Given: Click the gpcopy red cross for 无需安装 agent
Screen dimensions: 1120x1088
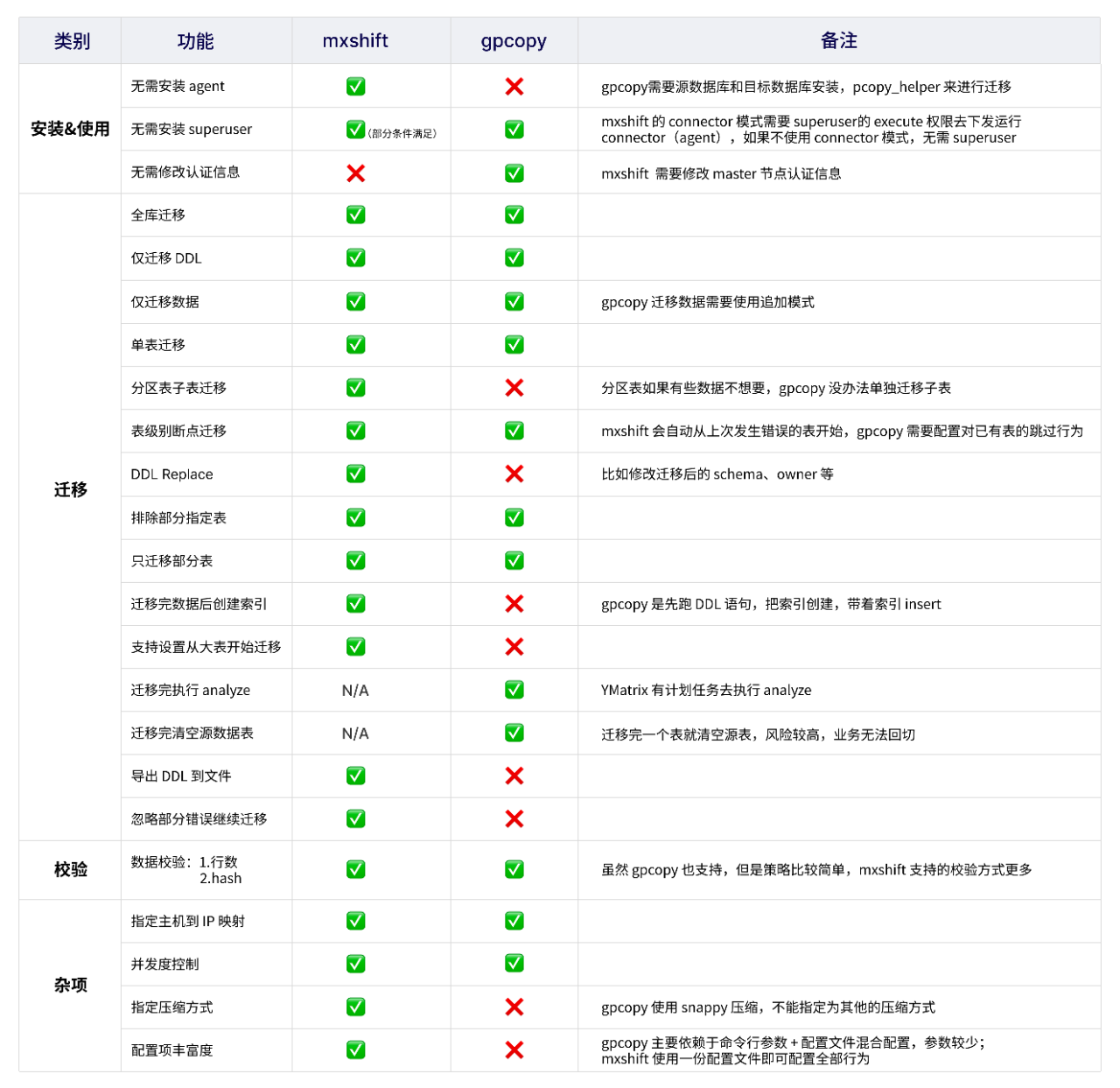Looking at the screenshot, I should click(514, 86).
